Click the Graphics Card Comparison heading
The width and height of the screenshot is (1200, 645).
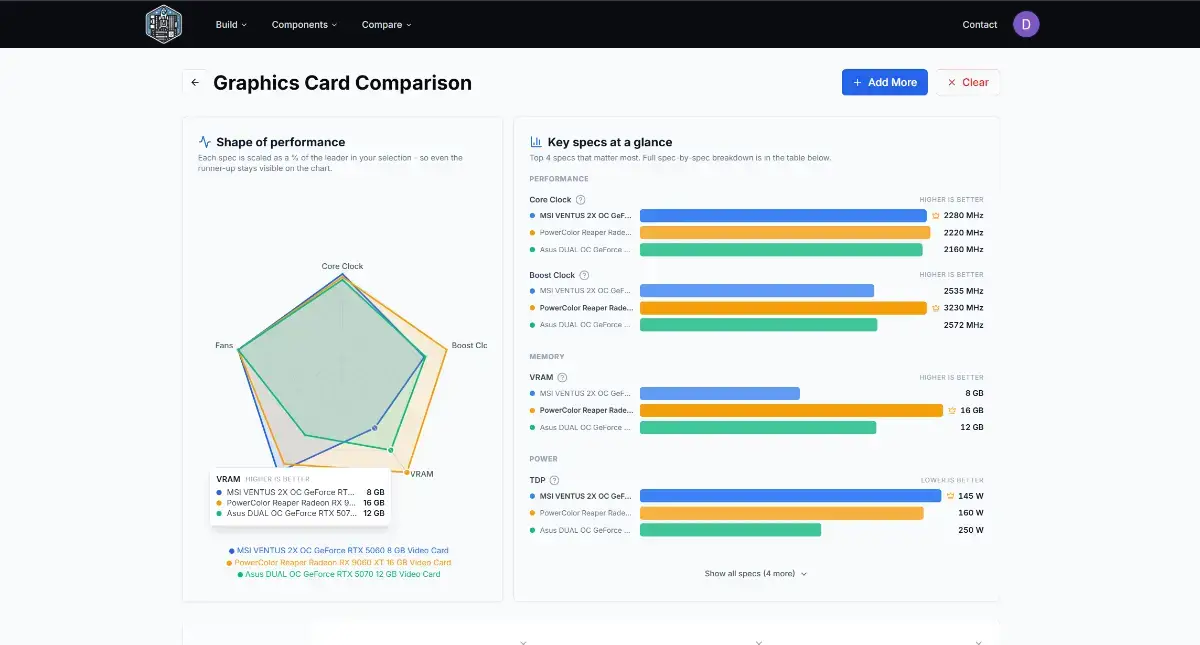(342, 83)
